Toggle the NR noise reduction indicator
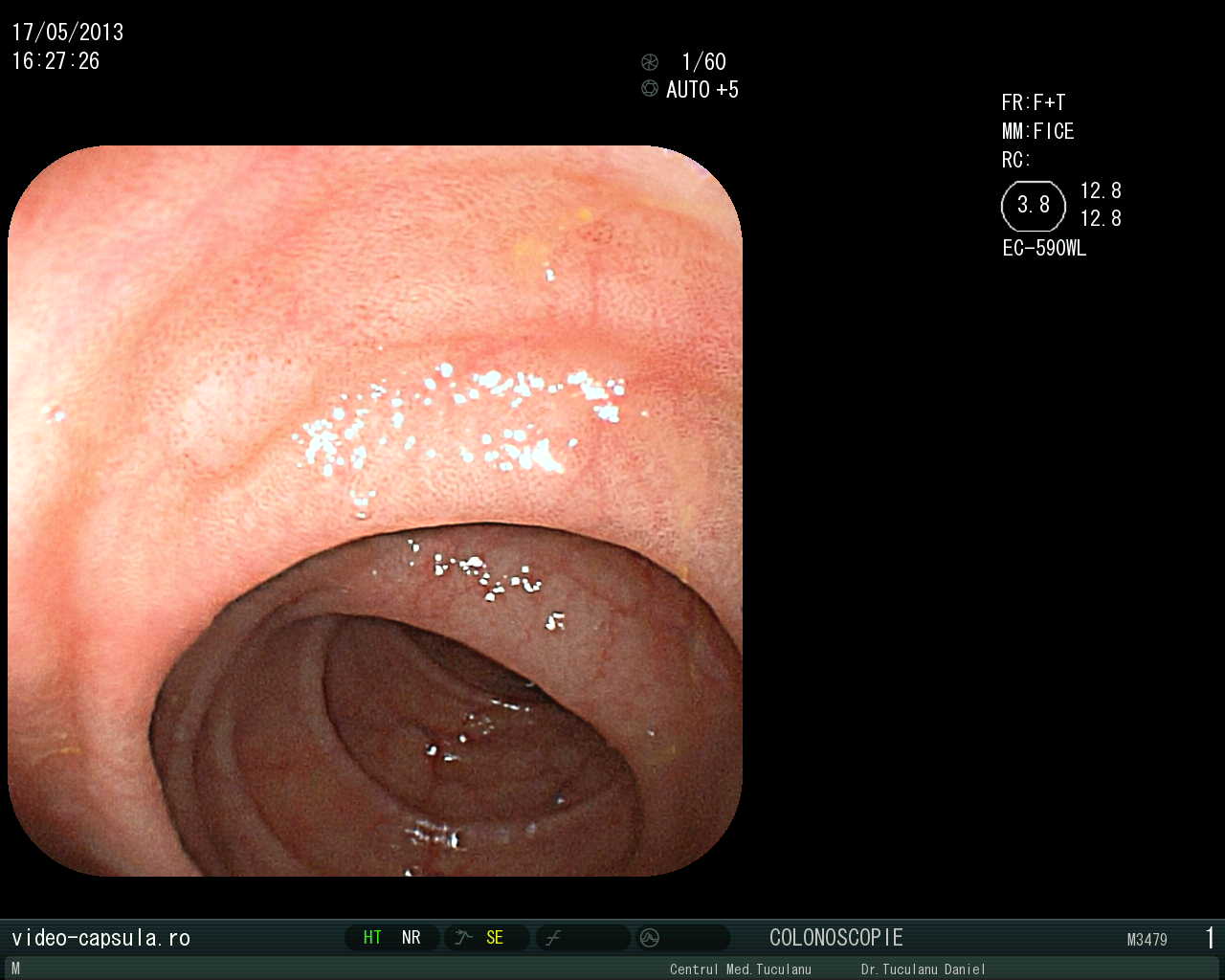This screenshot has height=980, width=1225. [412, 938]
